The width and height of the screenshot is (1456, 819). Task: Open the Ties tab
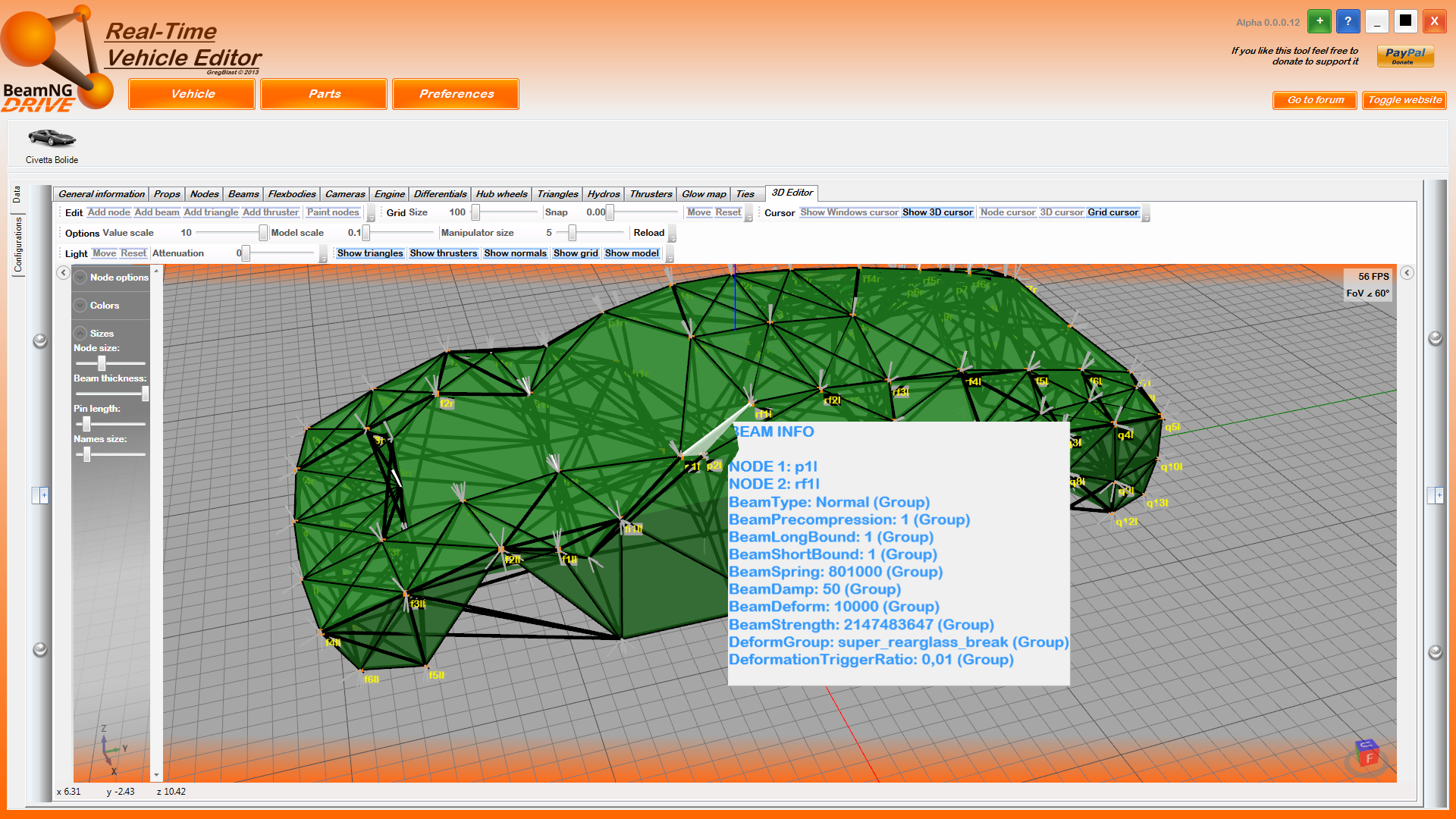745,194
